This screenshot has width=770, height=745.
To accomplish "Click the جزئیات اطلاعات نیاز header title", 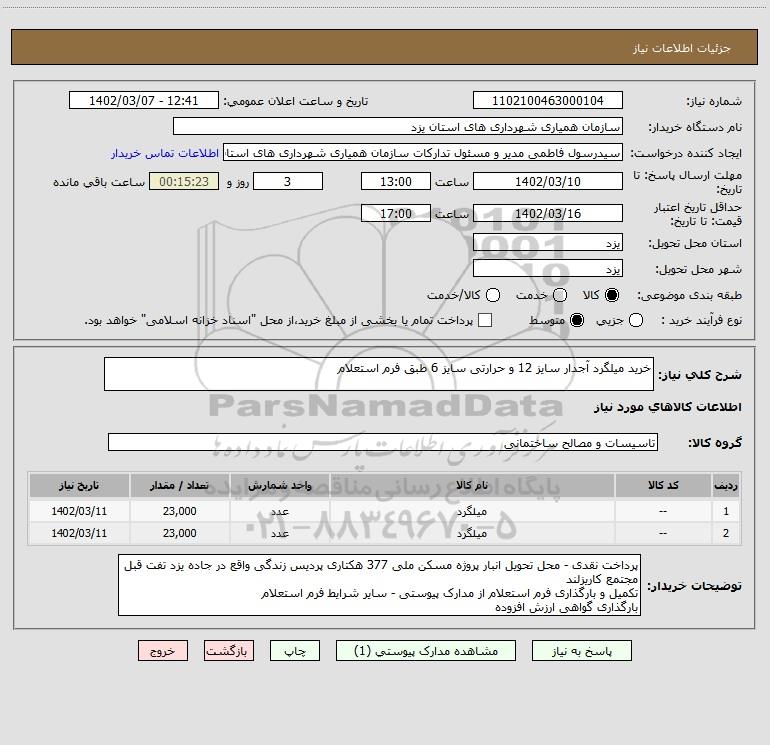I will (x=682, y=48).
